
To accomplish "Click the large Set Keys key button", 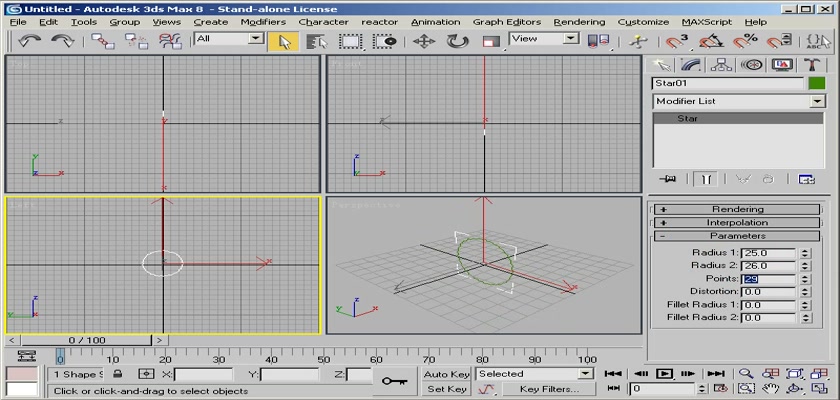I will [395, 381].
